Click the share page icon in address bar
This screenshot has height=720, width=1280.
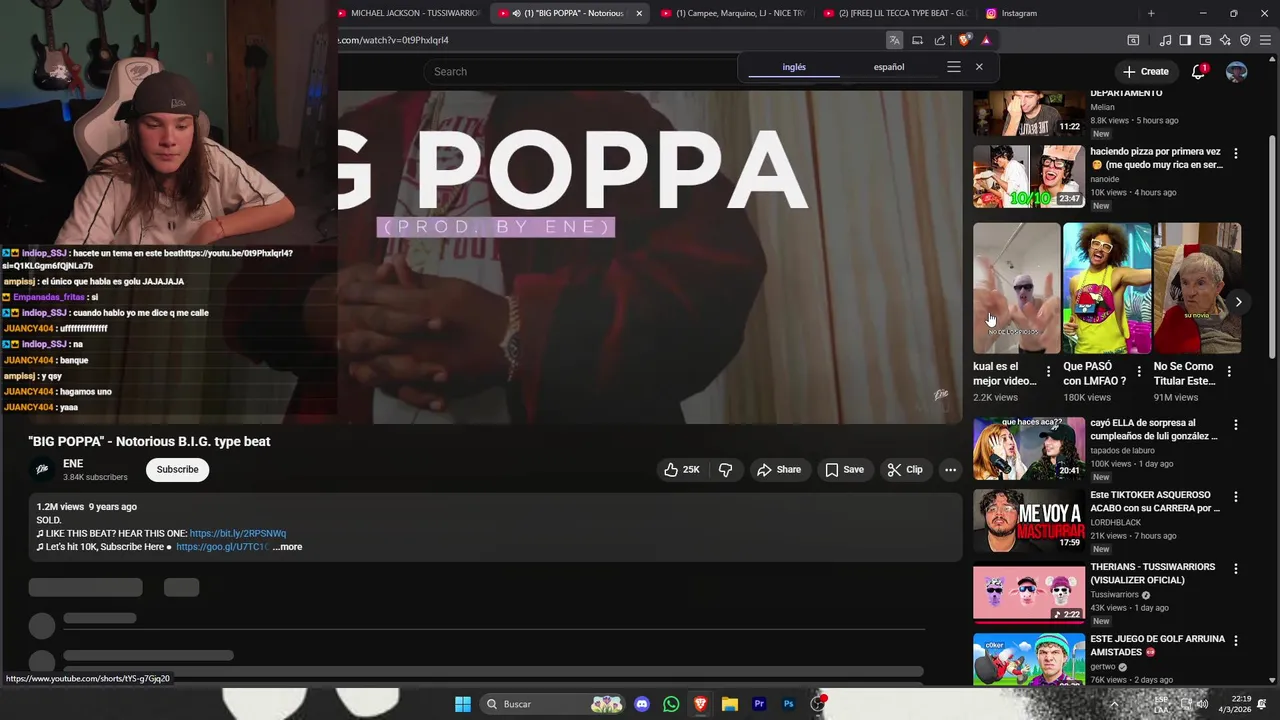point(940,40)
